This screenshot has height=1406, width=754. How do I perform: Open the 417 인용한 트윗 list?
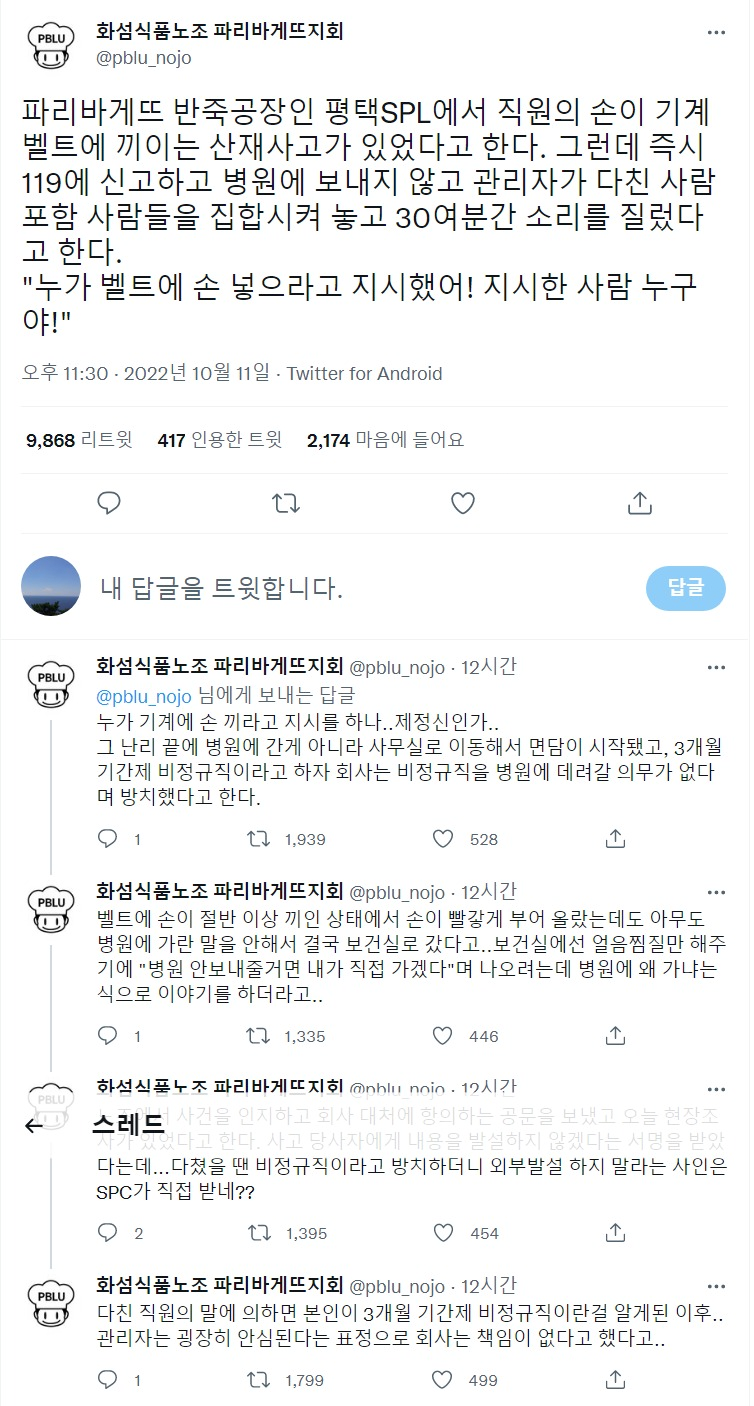(x=220, y=440)
